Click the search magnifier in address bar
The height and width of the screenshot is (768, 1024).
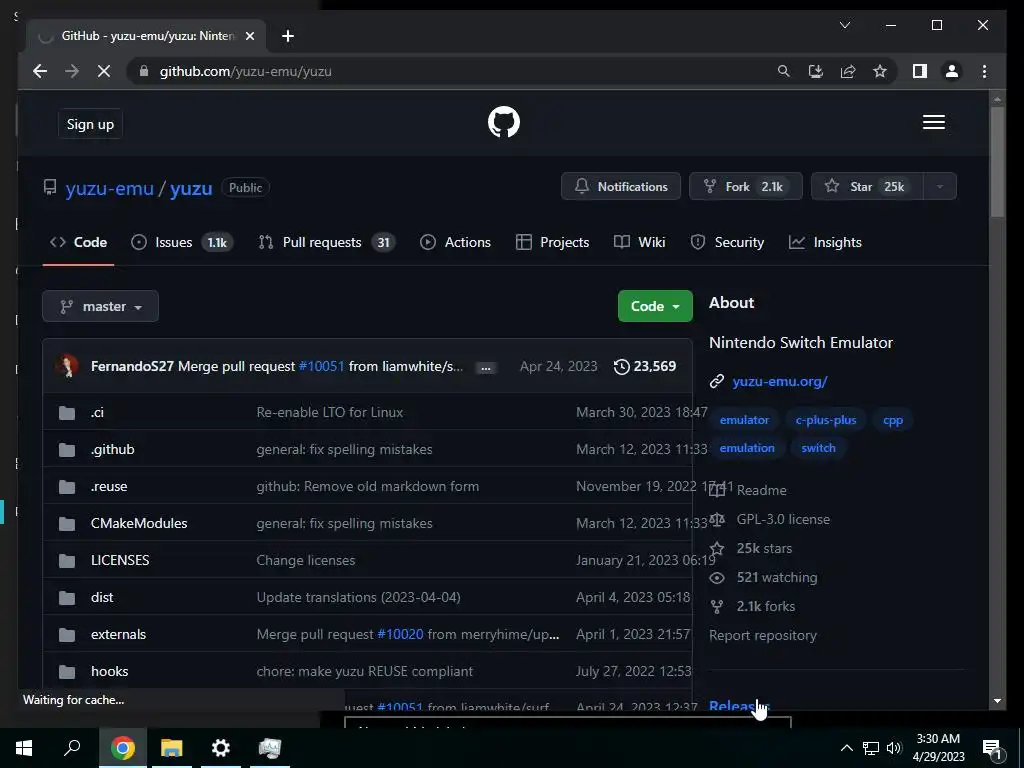tap(784, 71)
